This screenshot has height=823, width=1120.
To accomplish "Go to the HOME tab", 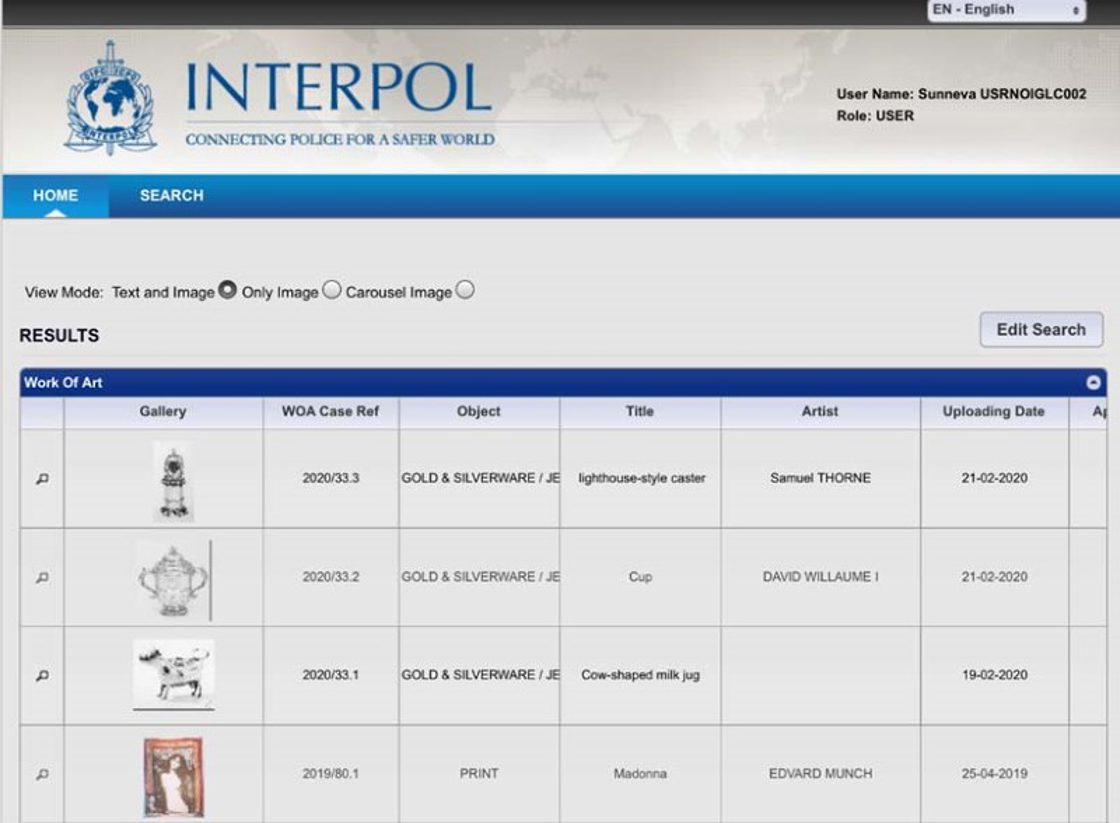I will [55, 196].
